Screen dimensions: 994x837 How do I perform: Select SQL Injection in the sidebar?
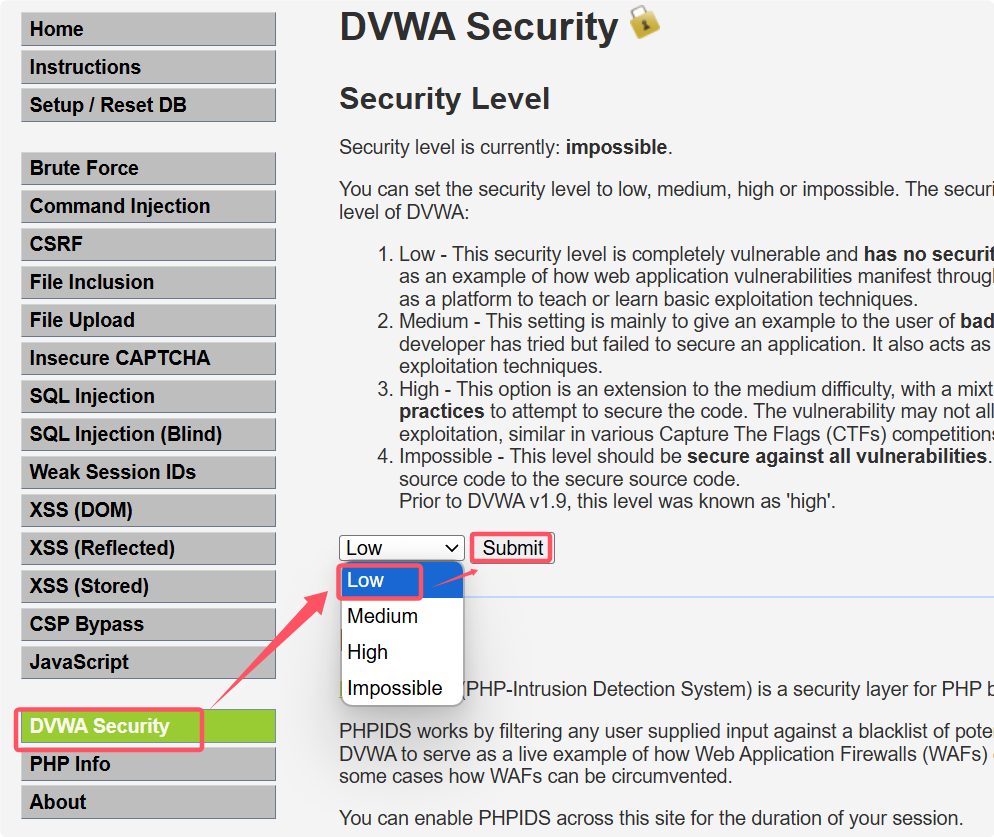(148, 396)
